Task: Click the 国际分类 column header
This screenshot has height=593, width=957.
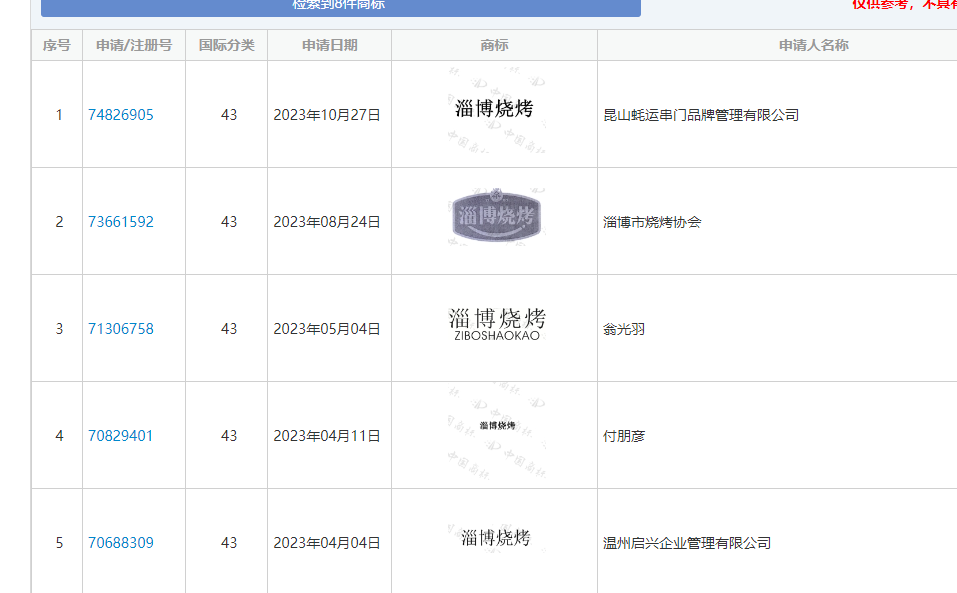Action: [x=226, y=45]
